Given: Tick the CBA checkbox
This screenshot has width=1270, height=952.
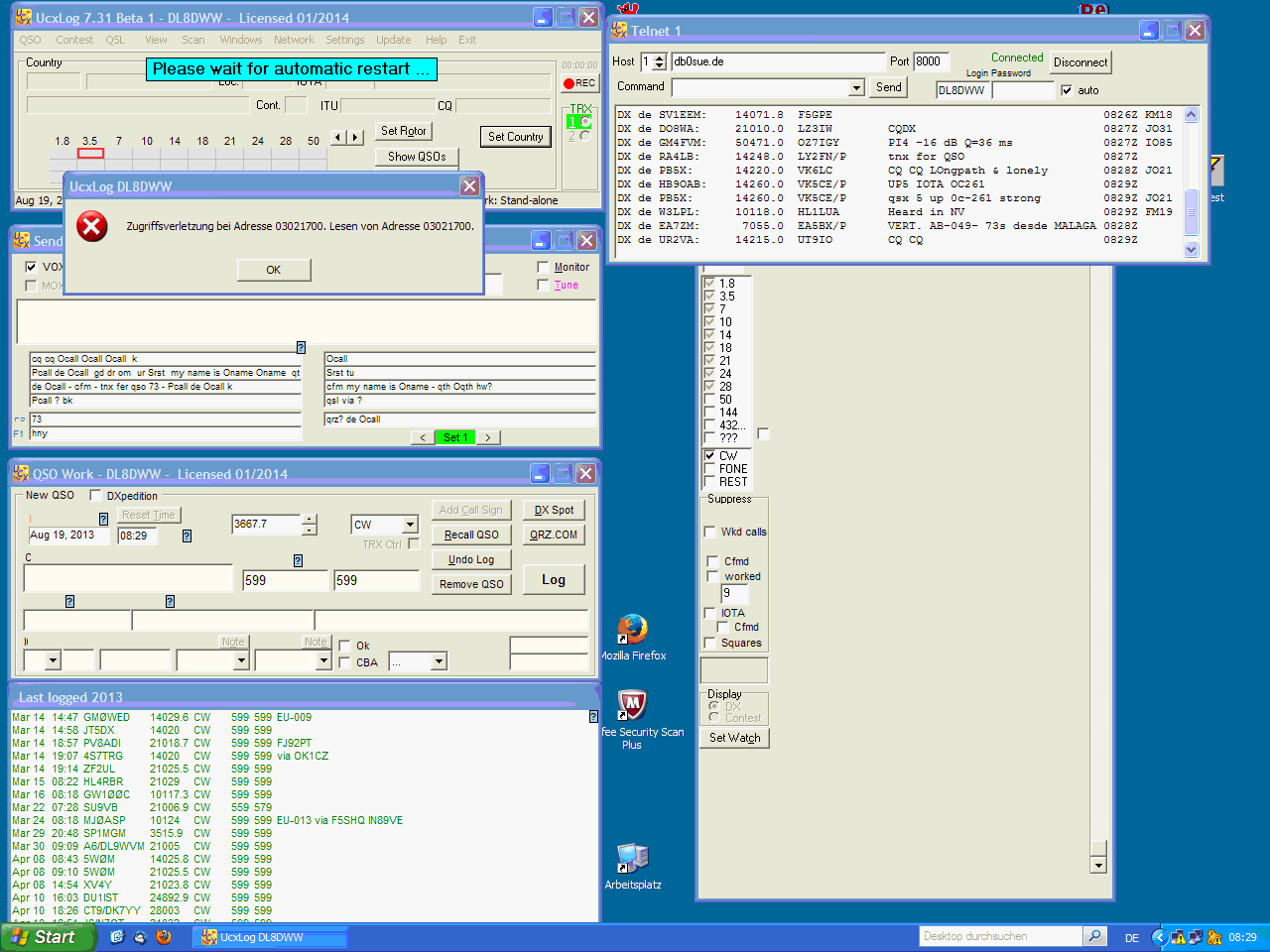Looking at the screenshot, I should coord(344,662).
